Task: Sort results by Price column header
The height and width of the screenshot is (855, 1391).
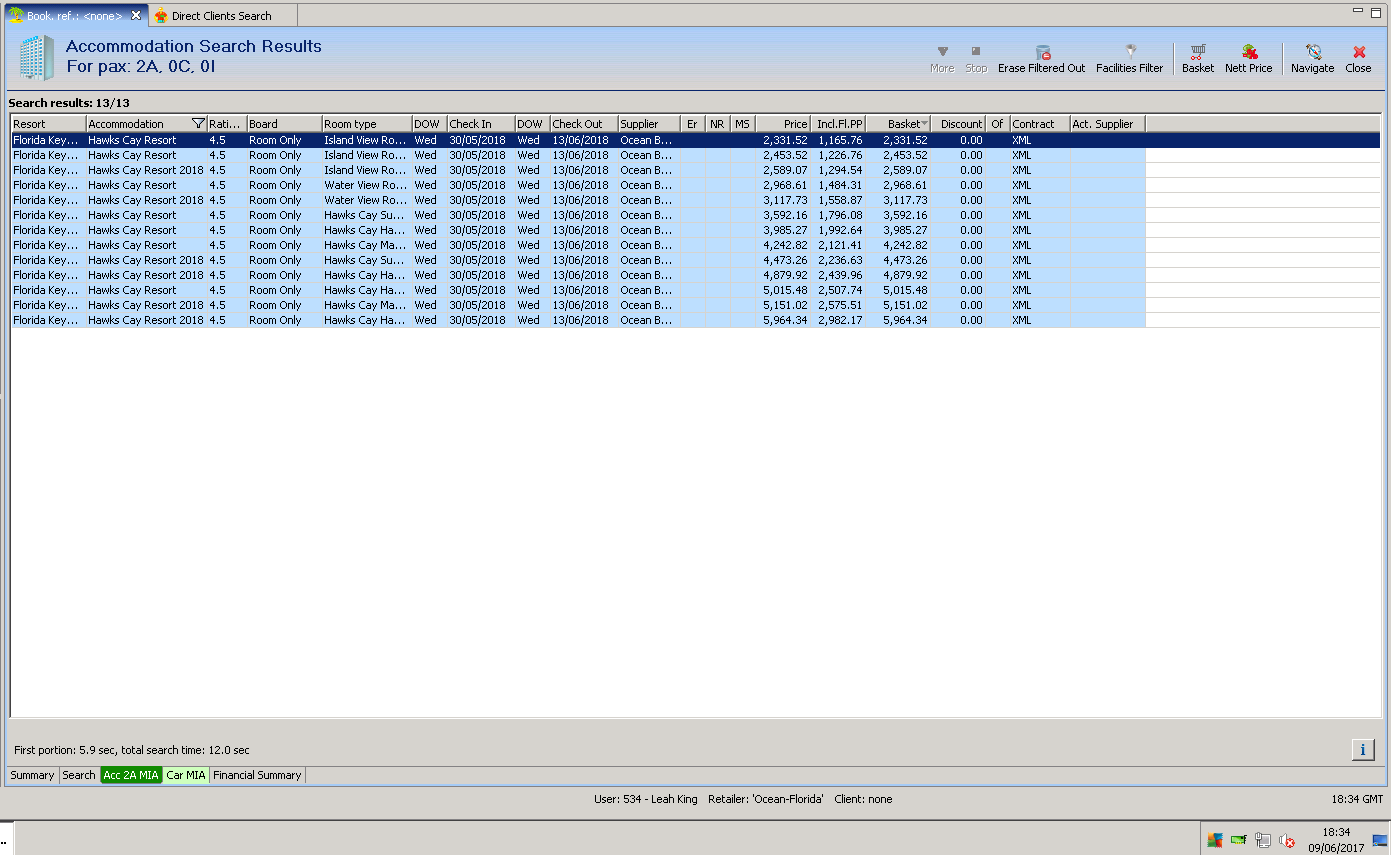Action: point(783,124)
